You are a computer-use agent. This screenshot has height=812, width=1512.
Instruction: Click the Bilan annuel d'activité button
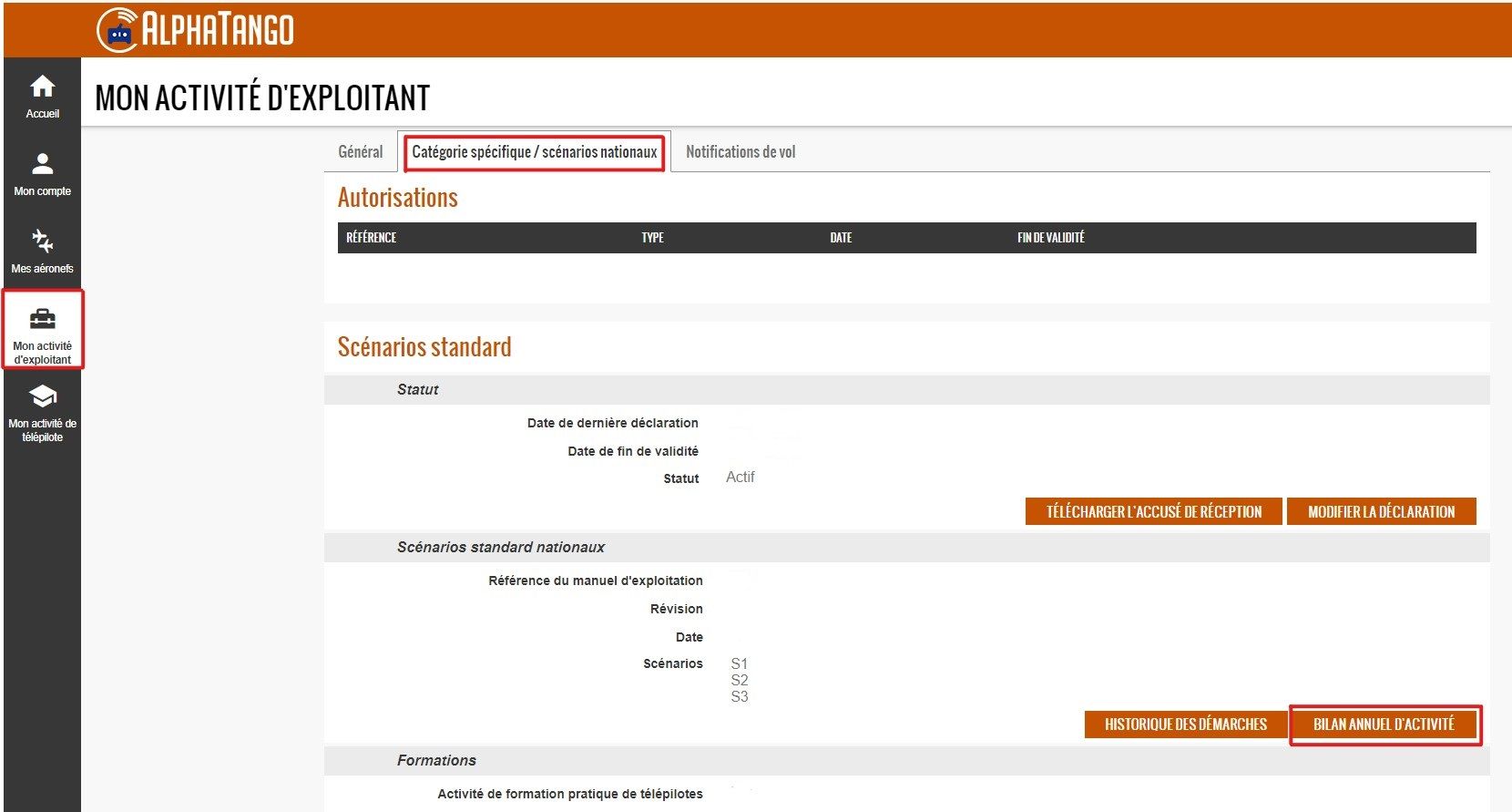[1384, 725]
